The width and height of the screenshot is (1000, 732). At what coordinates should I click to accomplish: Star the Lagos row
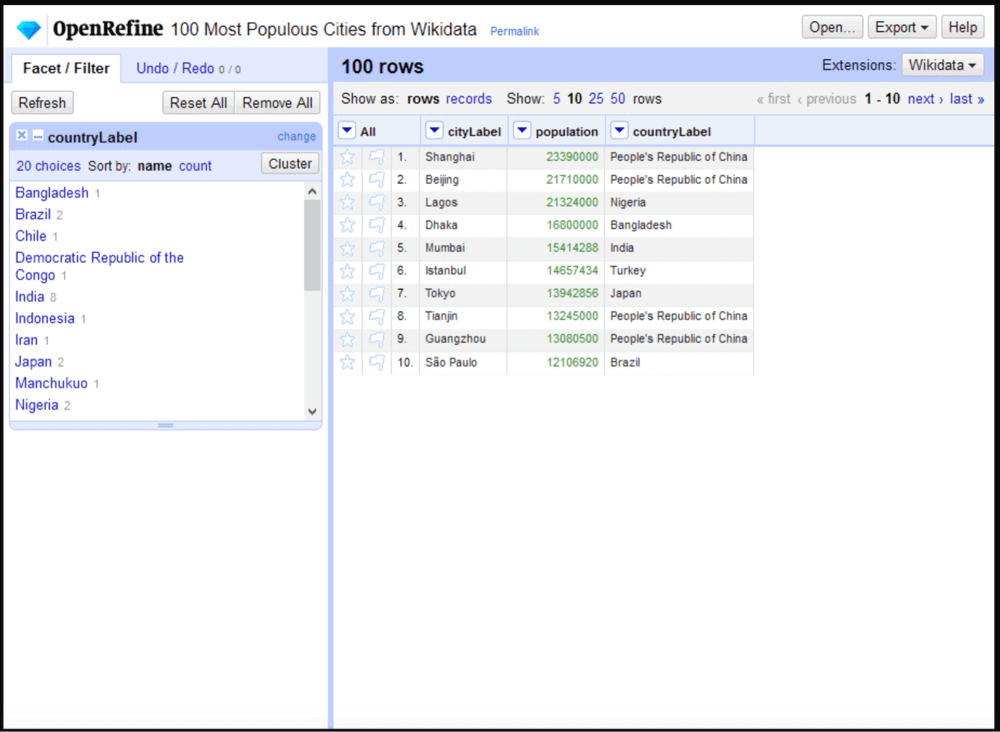(347, 203)
